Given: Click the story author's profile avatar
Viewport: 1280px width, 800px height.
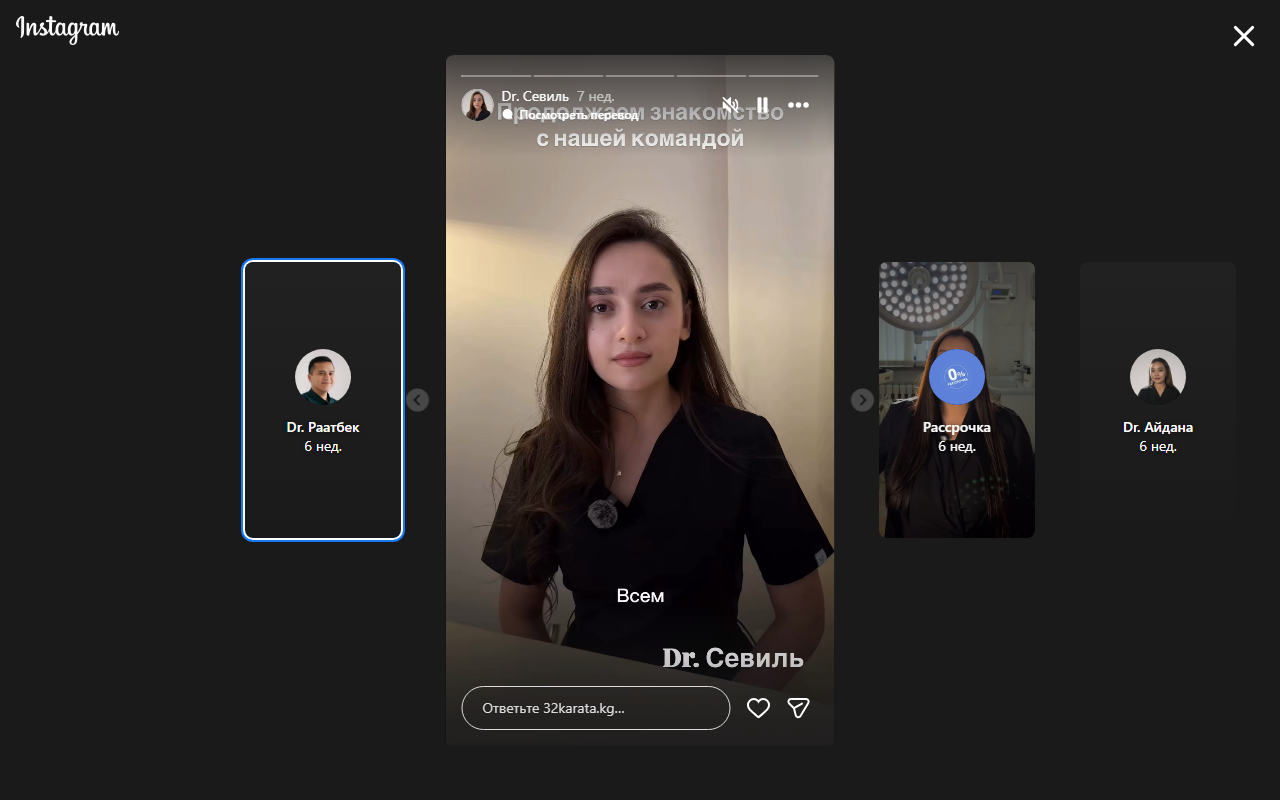Looking at the screenshot, I should [x=477, y=105].
